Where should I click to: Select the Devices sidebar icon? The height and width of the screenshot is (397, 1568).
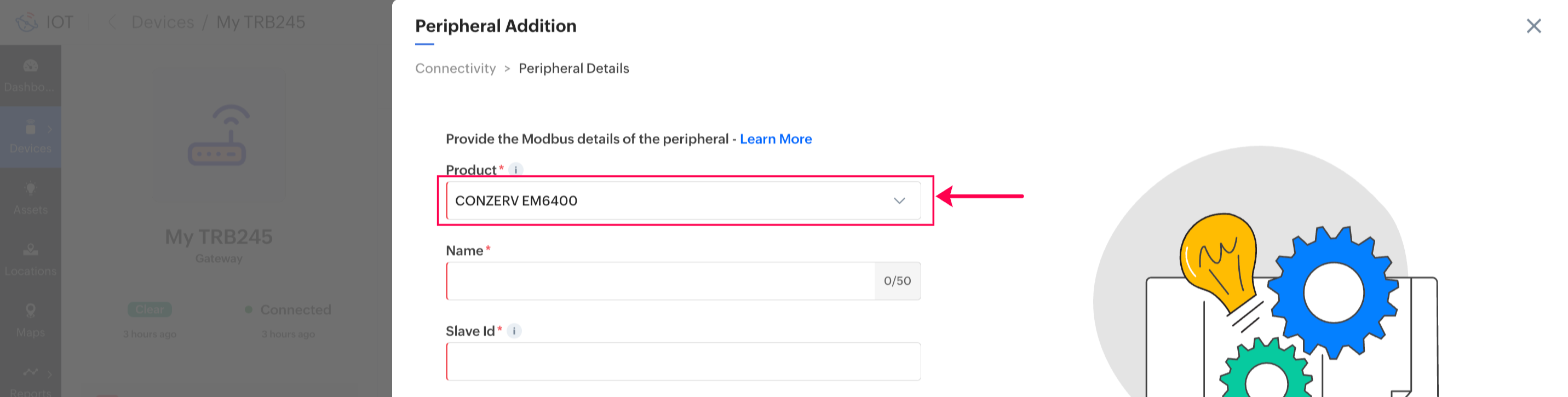click(30, 129)
